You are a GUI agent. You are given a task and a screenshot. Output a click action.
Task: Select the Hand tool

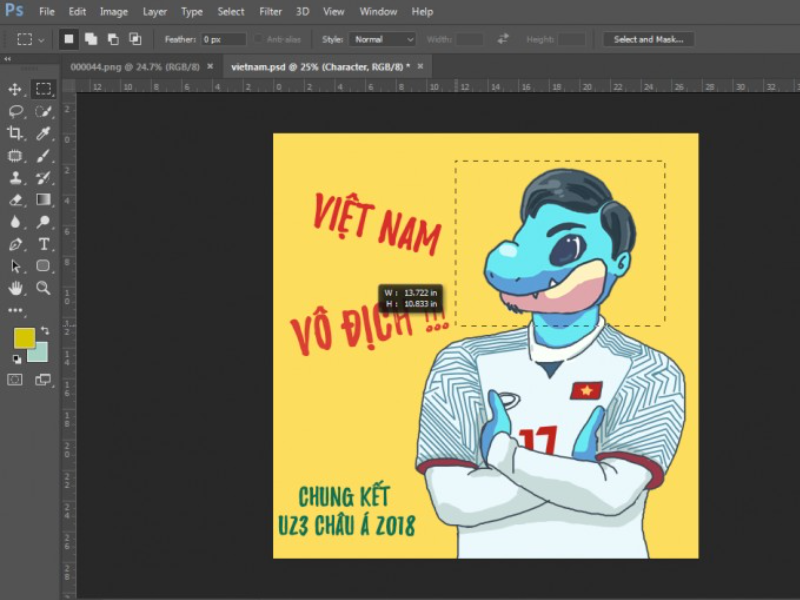(15, 290)
